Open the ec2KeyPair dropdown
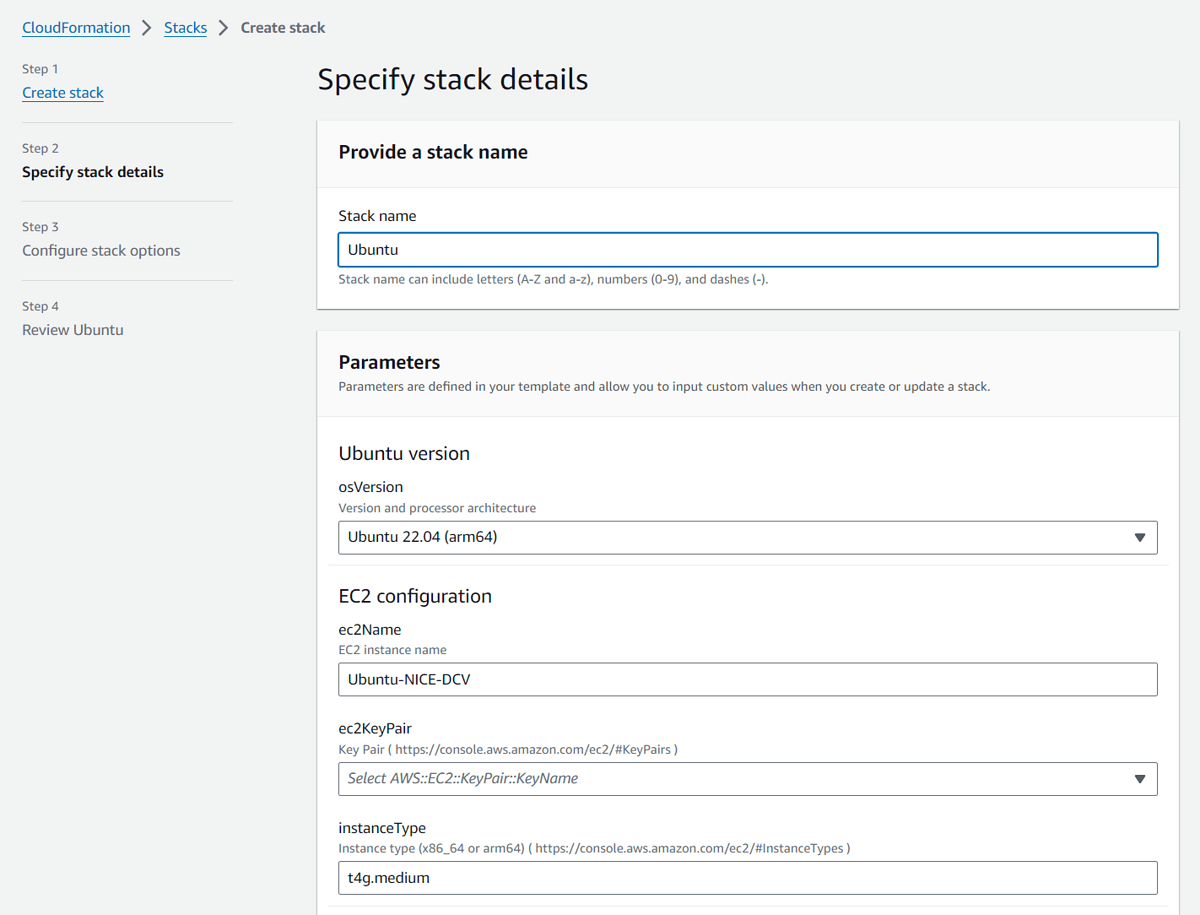Screen dimensions: 1200x915 748,779
